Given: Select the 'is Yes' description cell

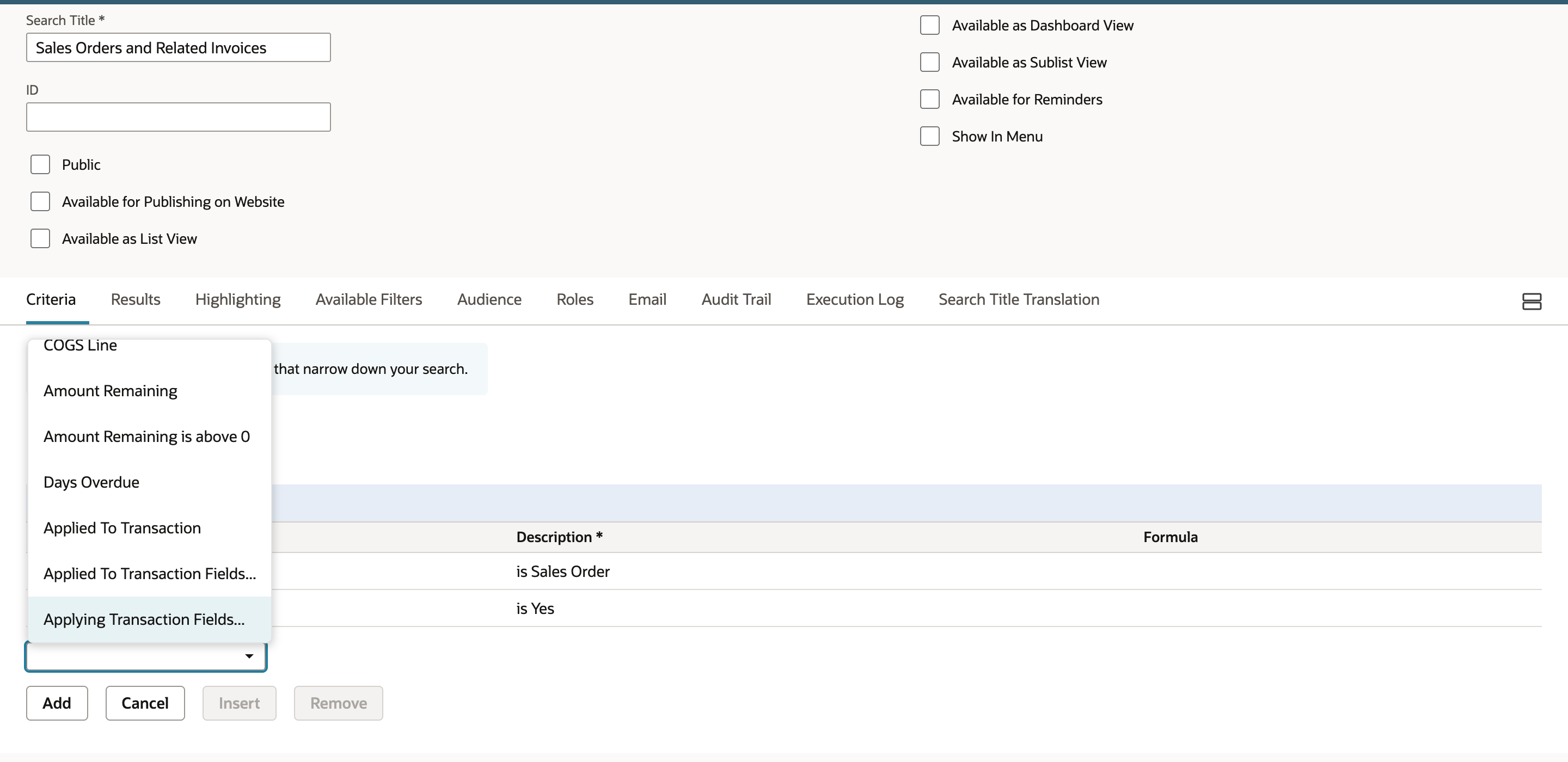Looking at the screenshot, I should [x=535, y=609].
